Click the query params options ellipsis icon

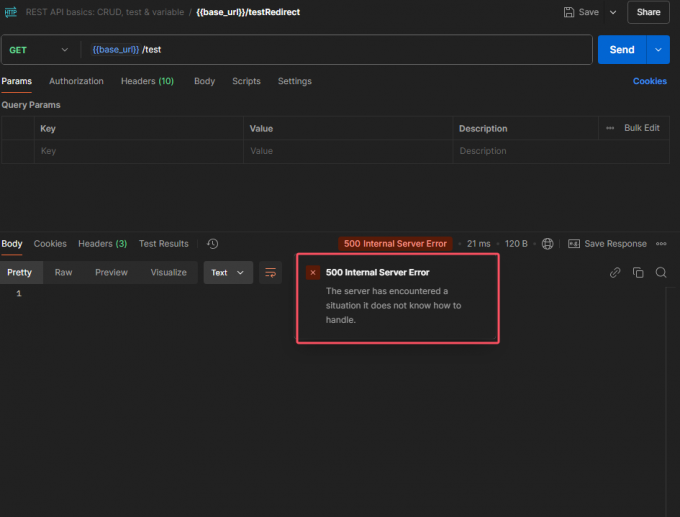pos(610,128)
